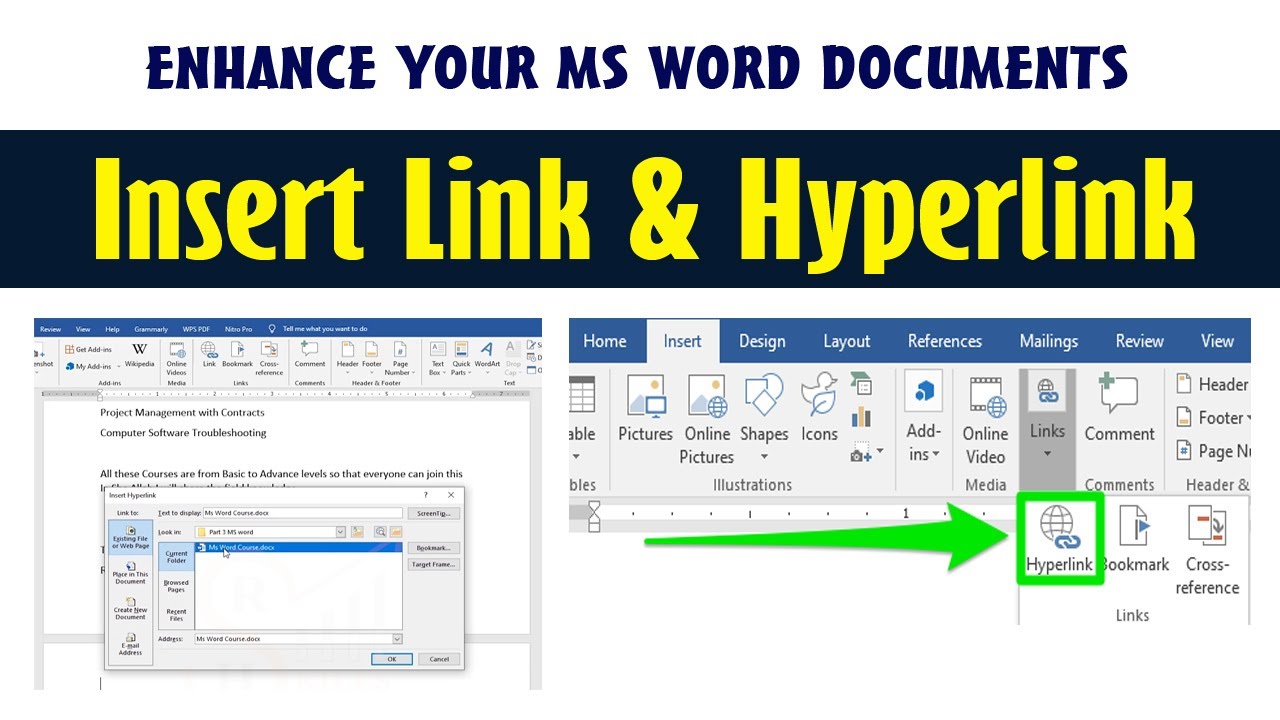Screen dimensions: 1280x720
Task: Insert a Chart from Illustrations group
Action: click(x=861, y=417)
